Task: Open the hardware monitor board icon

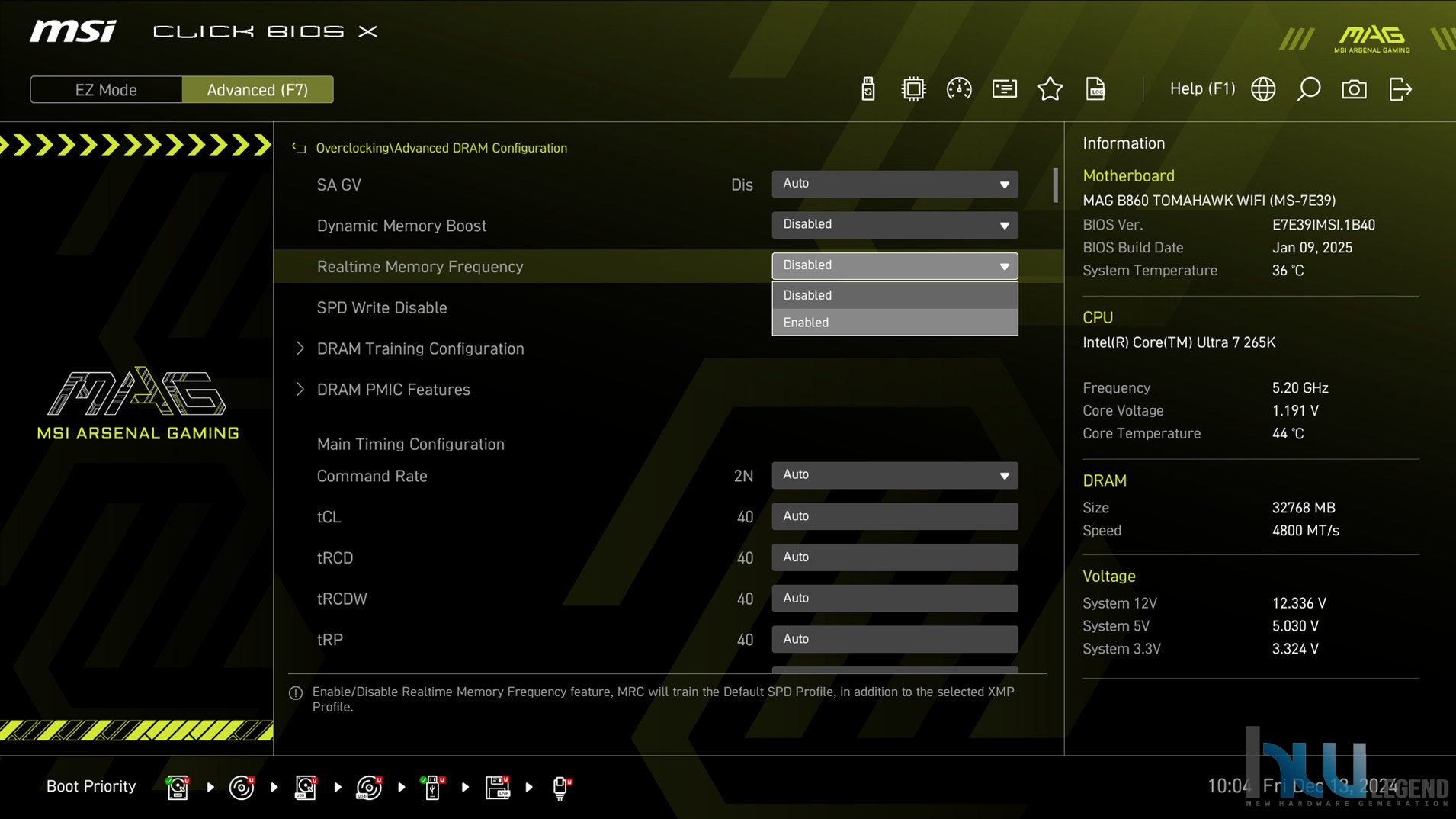Action: pyautogui.click(x=1004, y=89)
